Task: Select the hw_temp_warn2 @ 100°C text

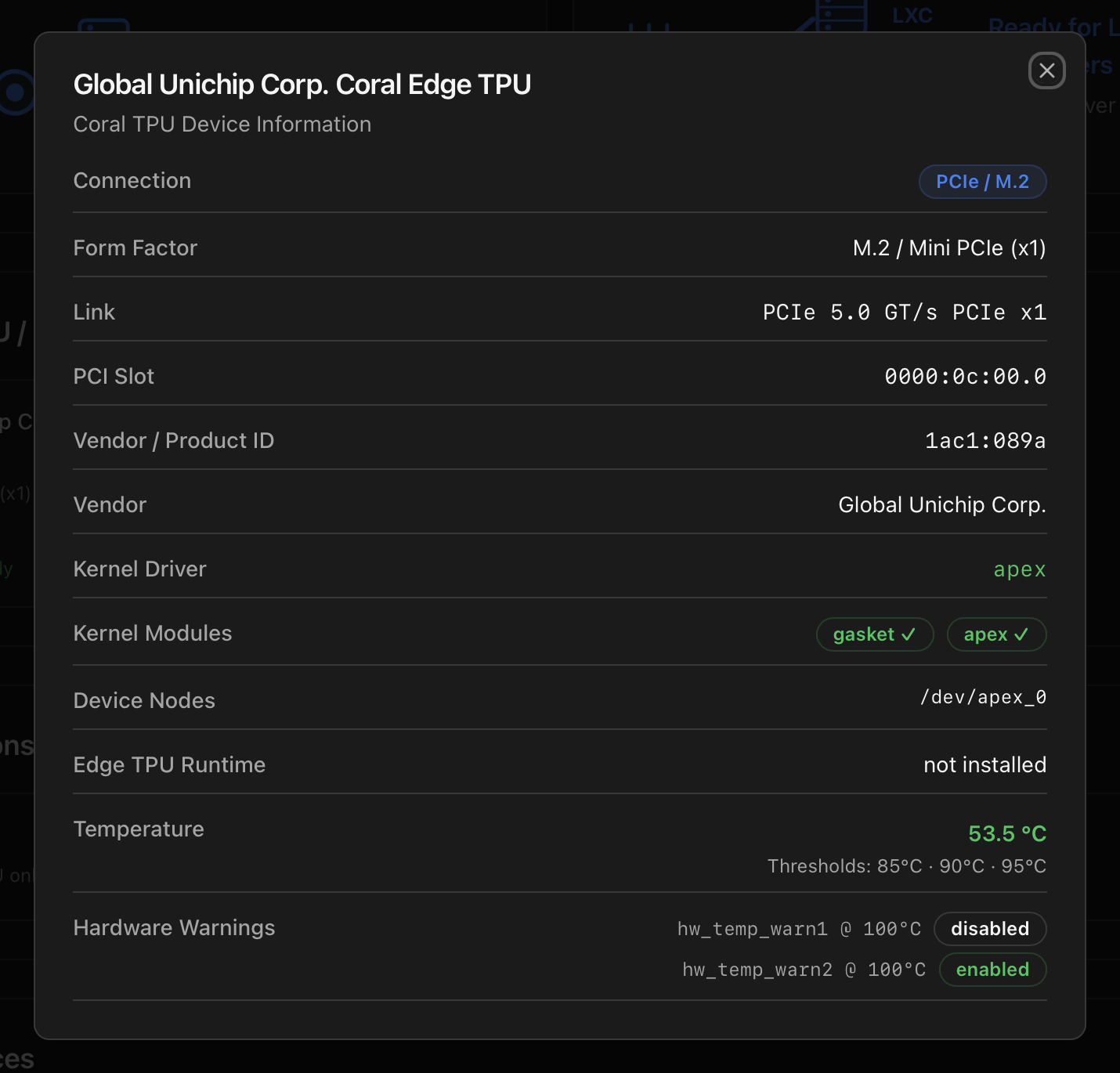Action: (x=804, y=970)
